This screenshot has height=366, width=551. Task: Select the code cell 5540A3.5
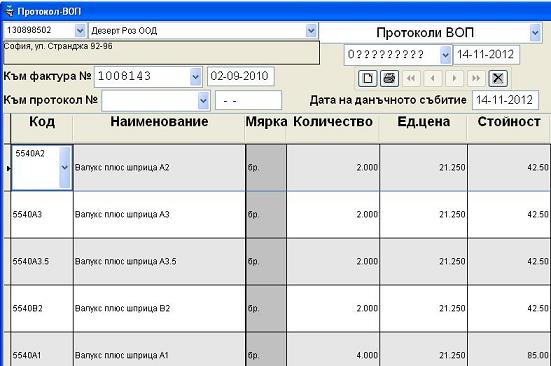tap(42, 262)
